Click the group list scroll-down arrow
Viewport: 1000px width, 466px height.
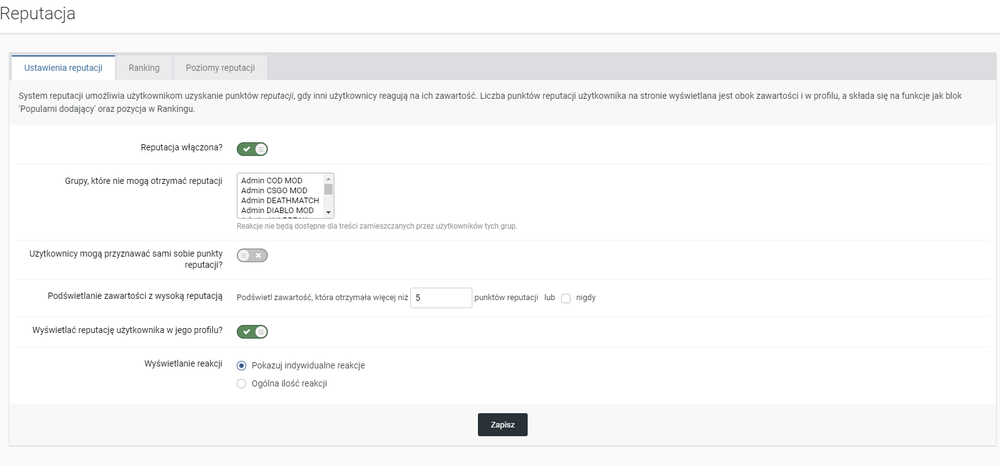click(x=329, y=214)
